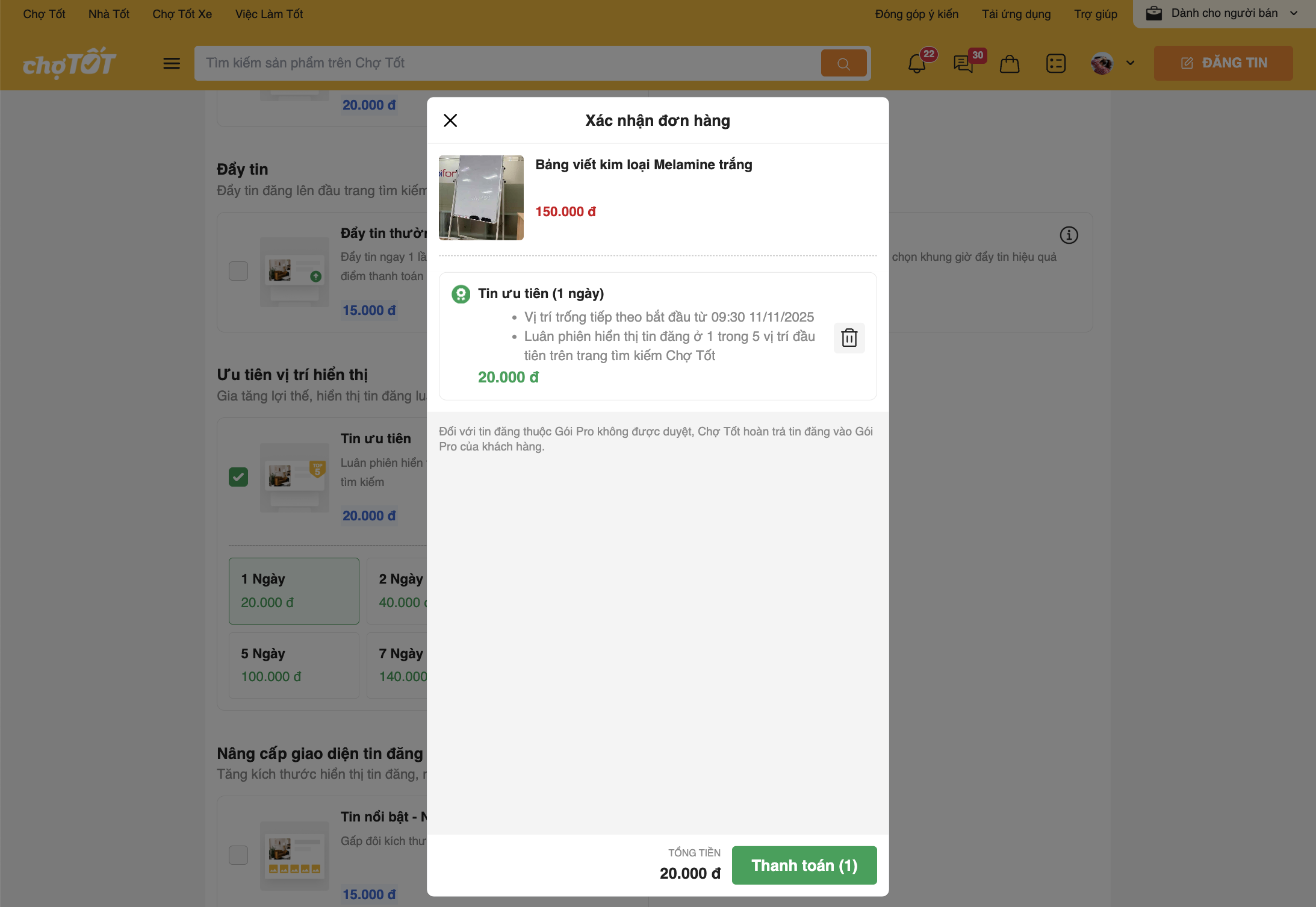Open the shopping bag orders icon

[x=1010, y=63]
